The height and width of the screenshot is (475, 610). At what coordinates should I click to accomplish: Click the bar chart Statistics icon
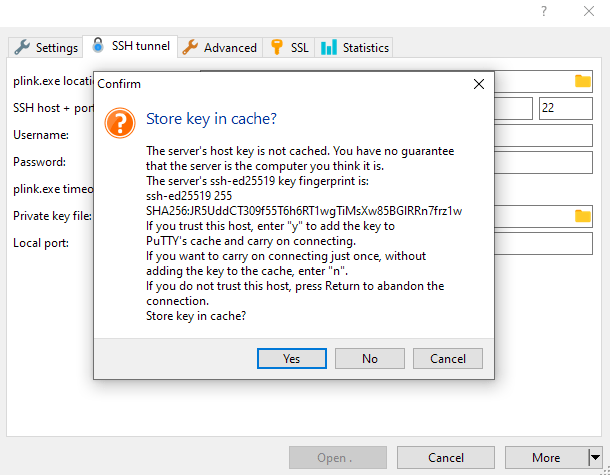point(328,47)
